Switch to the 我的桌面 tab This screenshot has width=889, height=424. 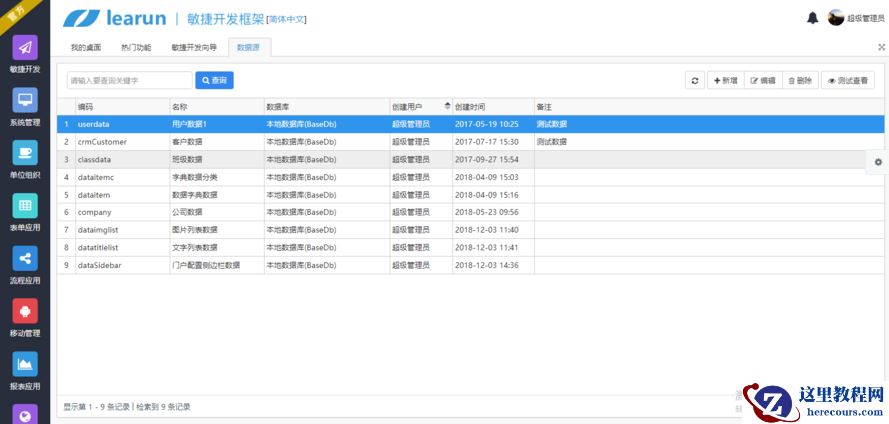click(85, 47)
